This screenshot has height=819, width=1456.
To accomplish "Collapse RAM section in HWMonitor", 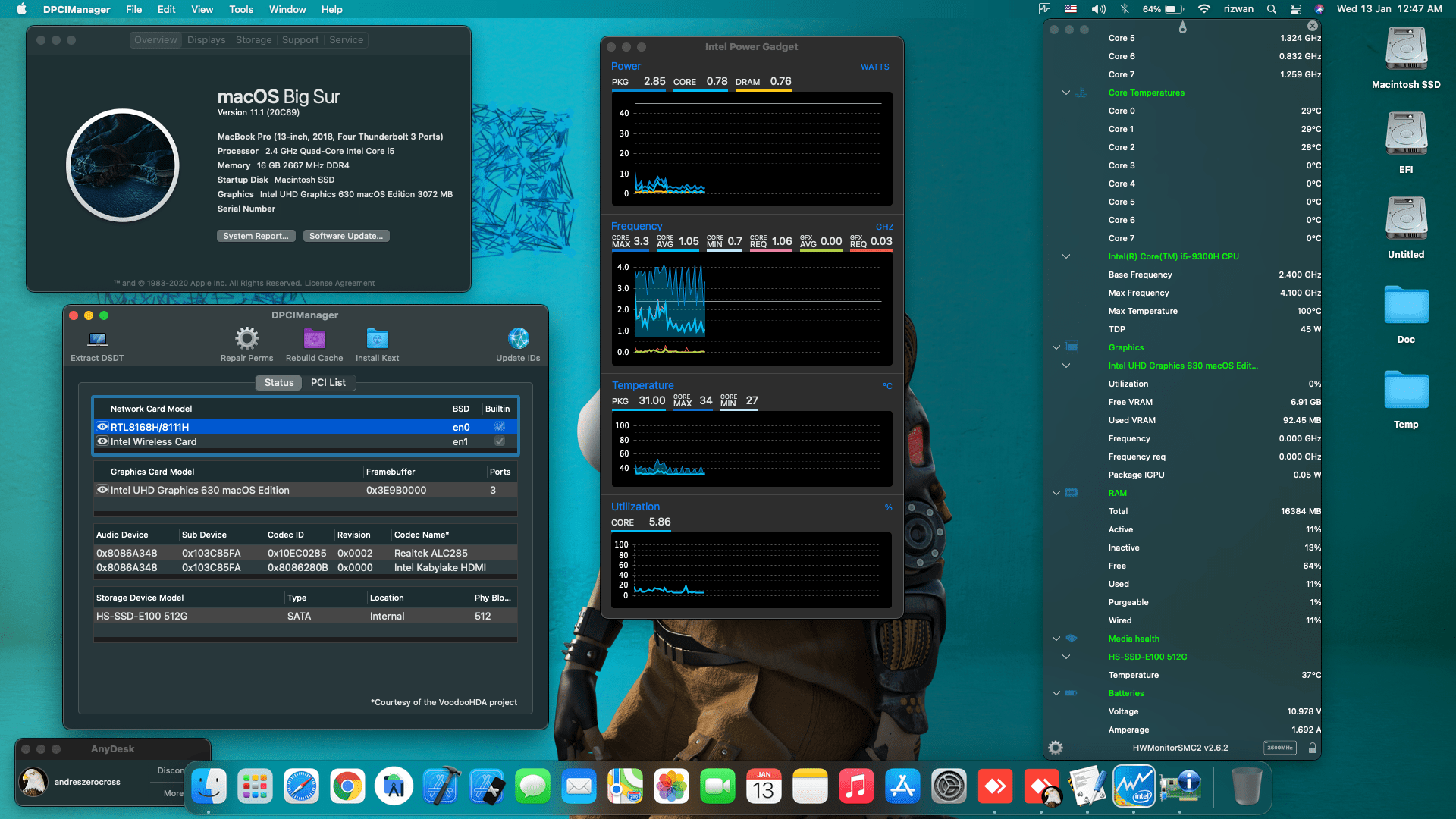I will (x=1056, y=493).
